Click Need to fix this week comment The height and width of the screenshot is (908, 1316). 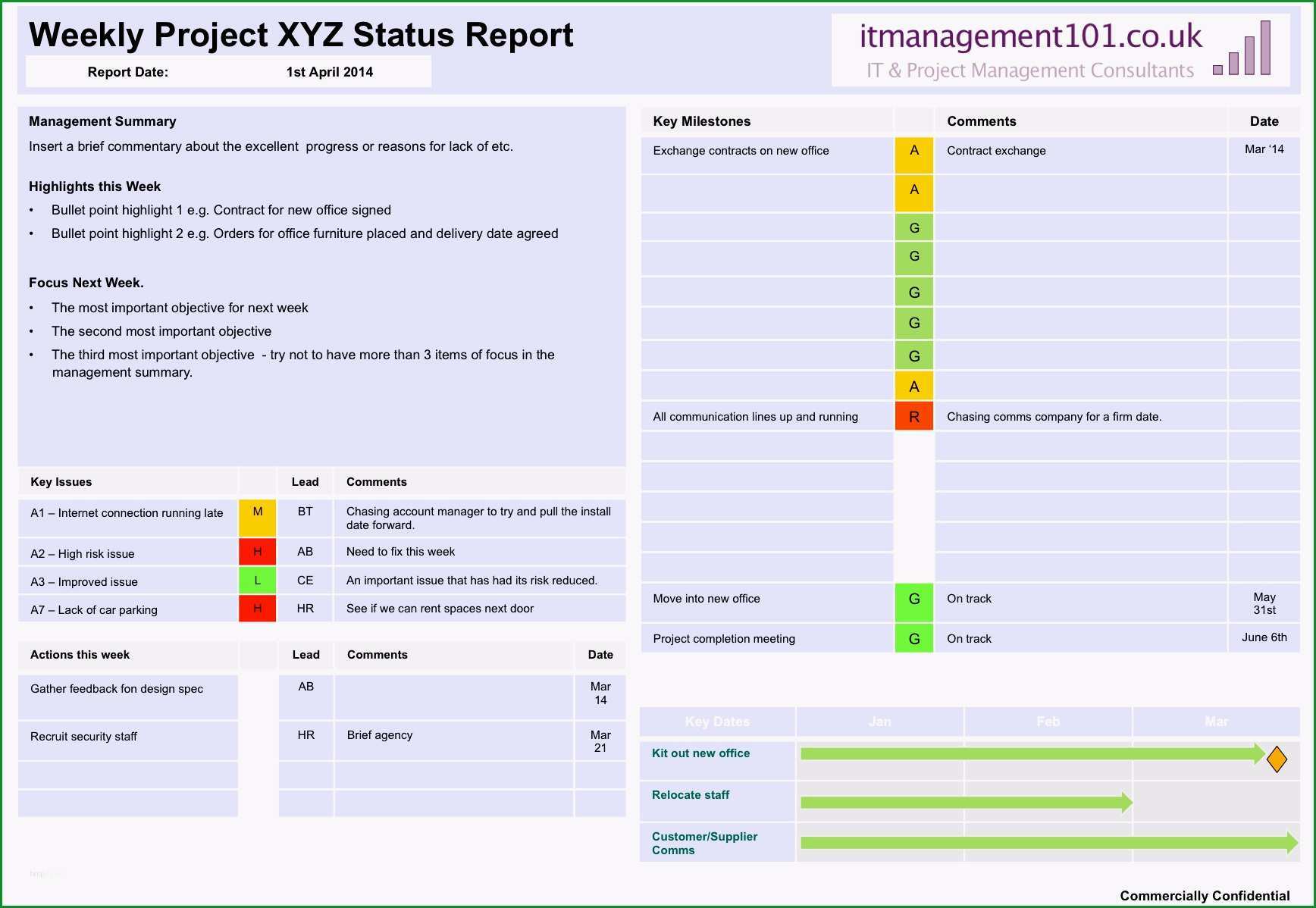point(400,552)
